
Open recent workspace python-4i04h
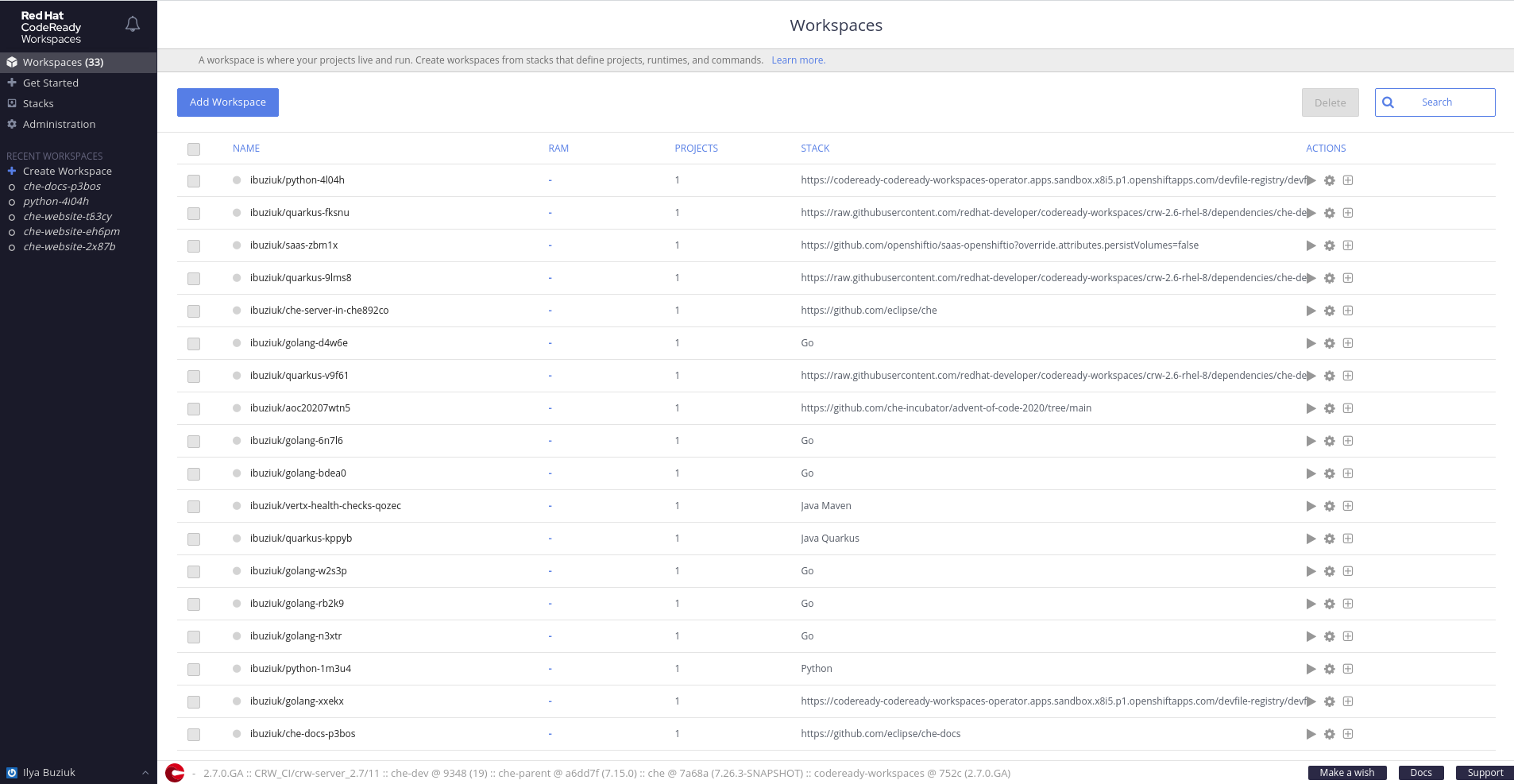tap(56, 201)
